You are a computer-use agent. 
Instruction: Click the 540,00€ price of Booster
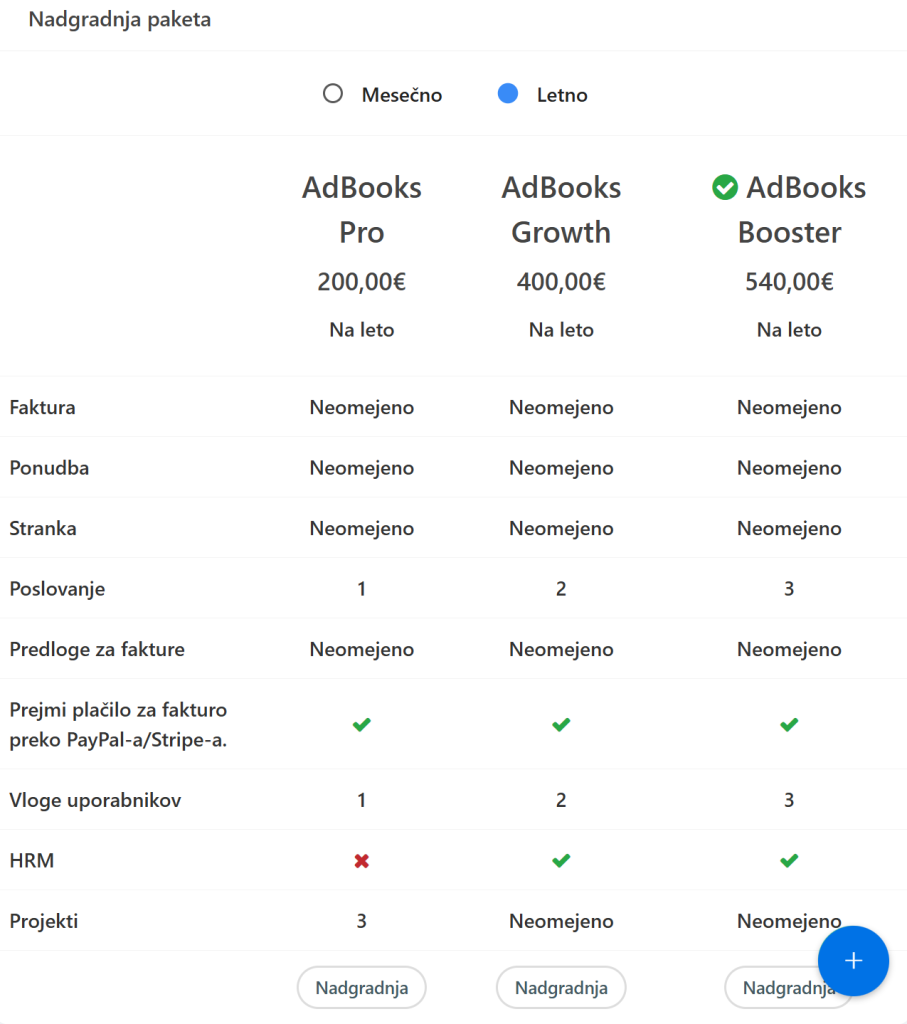pos(789,282)
